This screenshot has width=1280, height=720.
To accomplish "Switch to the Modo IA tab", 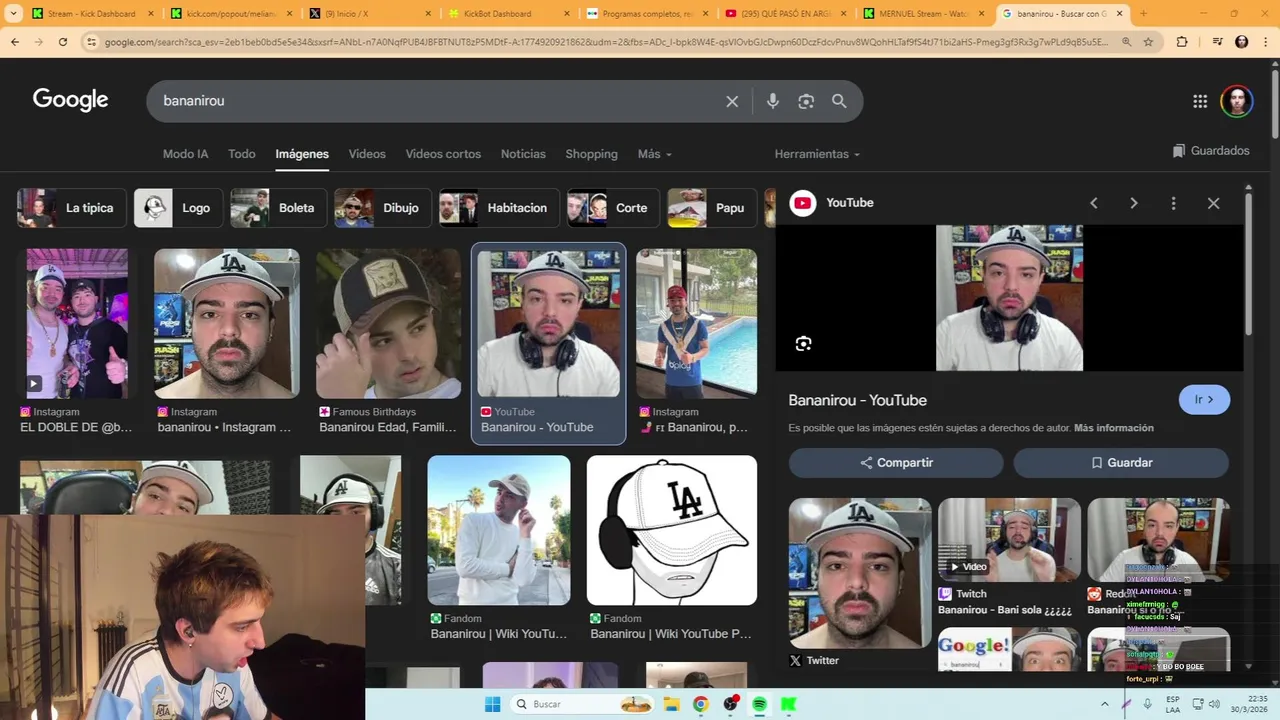I will tap(185, 154).
